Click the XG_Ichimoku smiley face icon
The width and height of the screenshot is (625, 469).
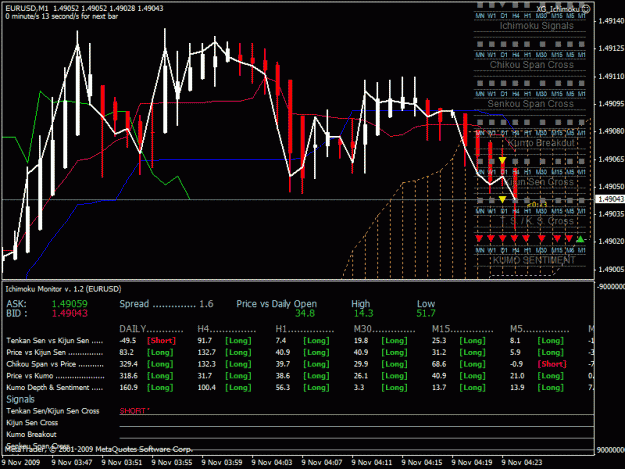(x=586, y=8)
